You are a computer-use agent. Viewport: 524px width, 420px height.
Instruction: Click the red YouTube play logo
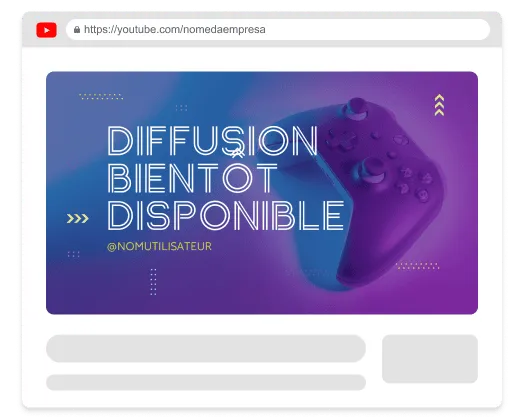pyautogui.click(x=46, y=30)
